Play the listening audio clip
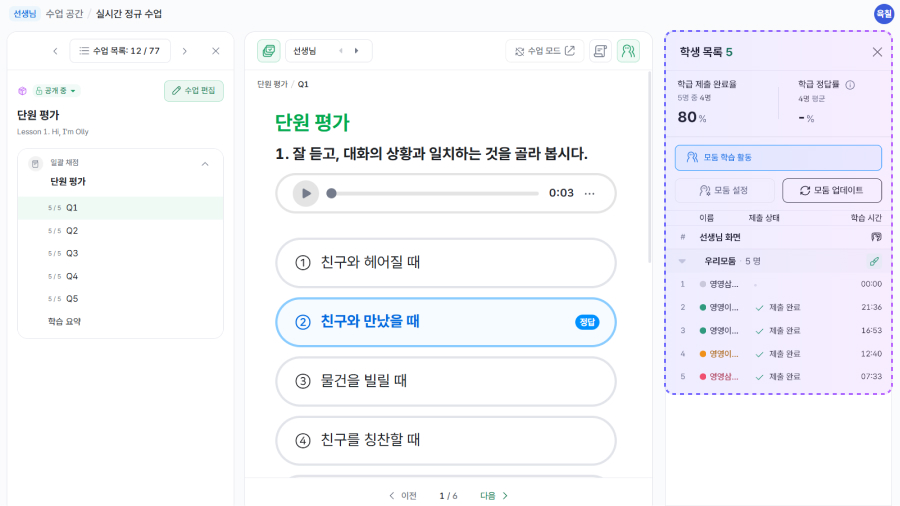 (x=306, y=193)
